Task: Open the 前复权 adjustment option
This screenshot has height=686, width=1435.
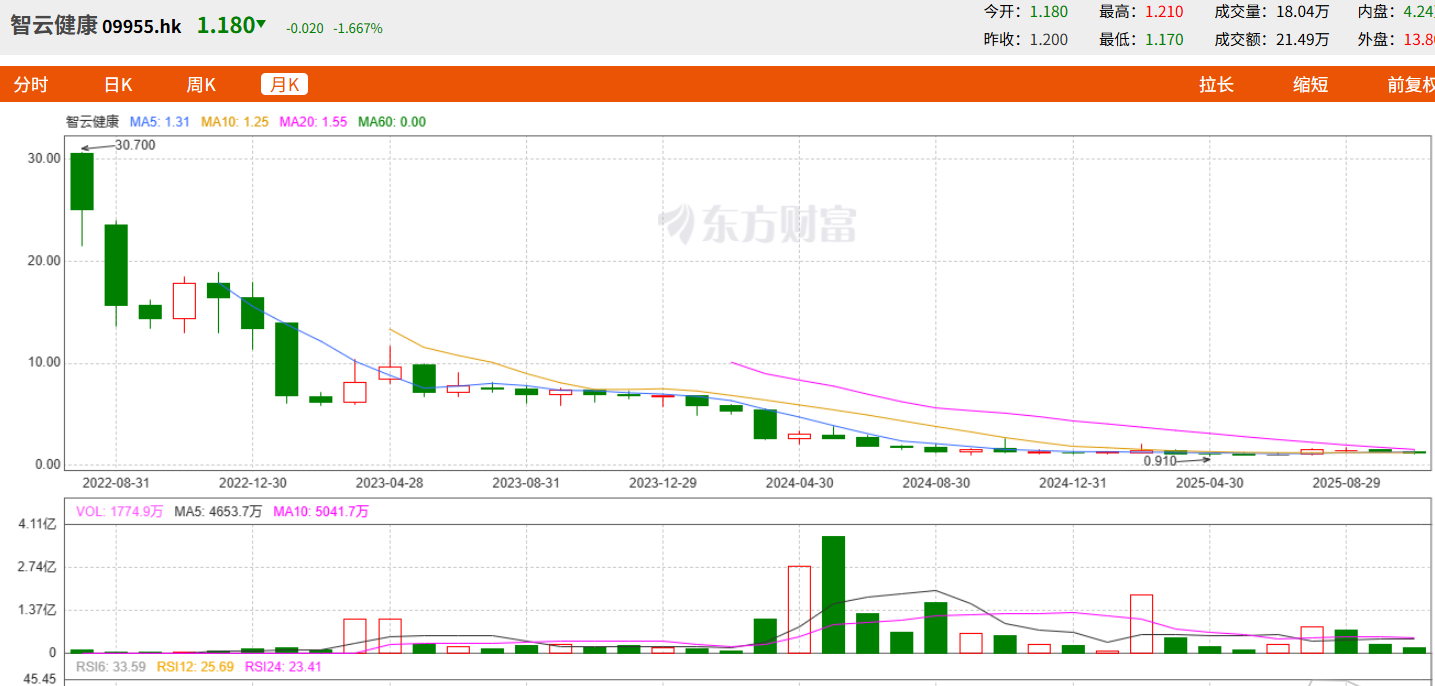Action: (1410, 85)
